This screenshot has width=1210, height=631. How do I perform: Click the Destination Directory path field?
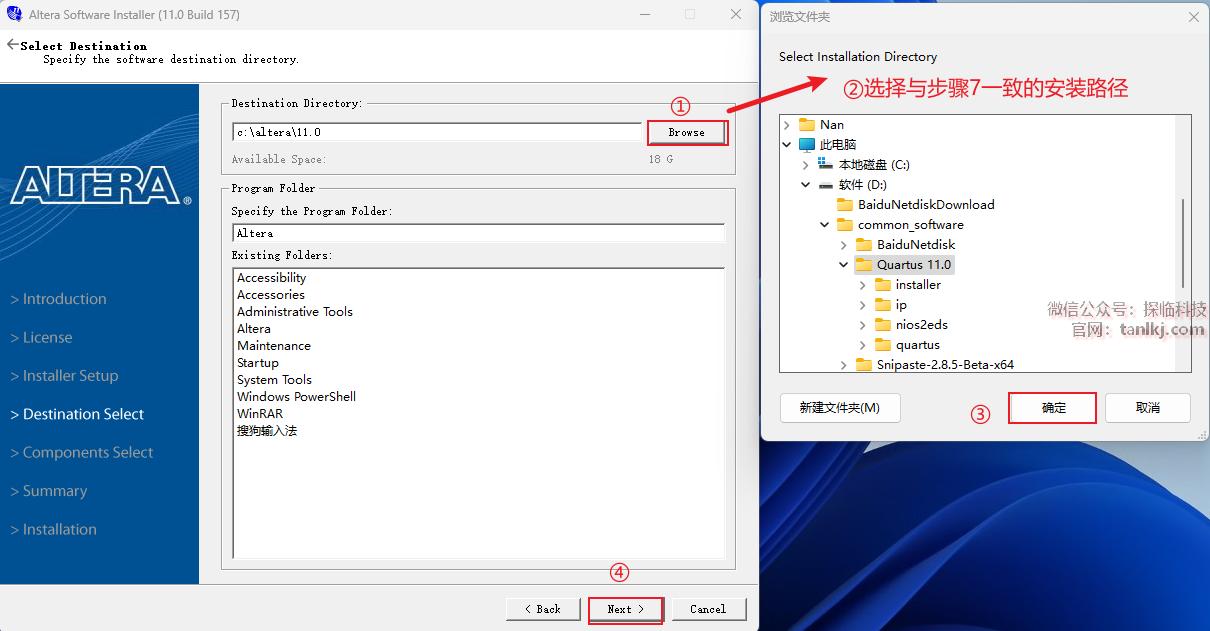tap(436, 132)
